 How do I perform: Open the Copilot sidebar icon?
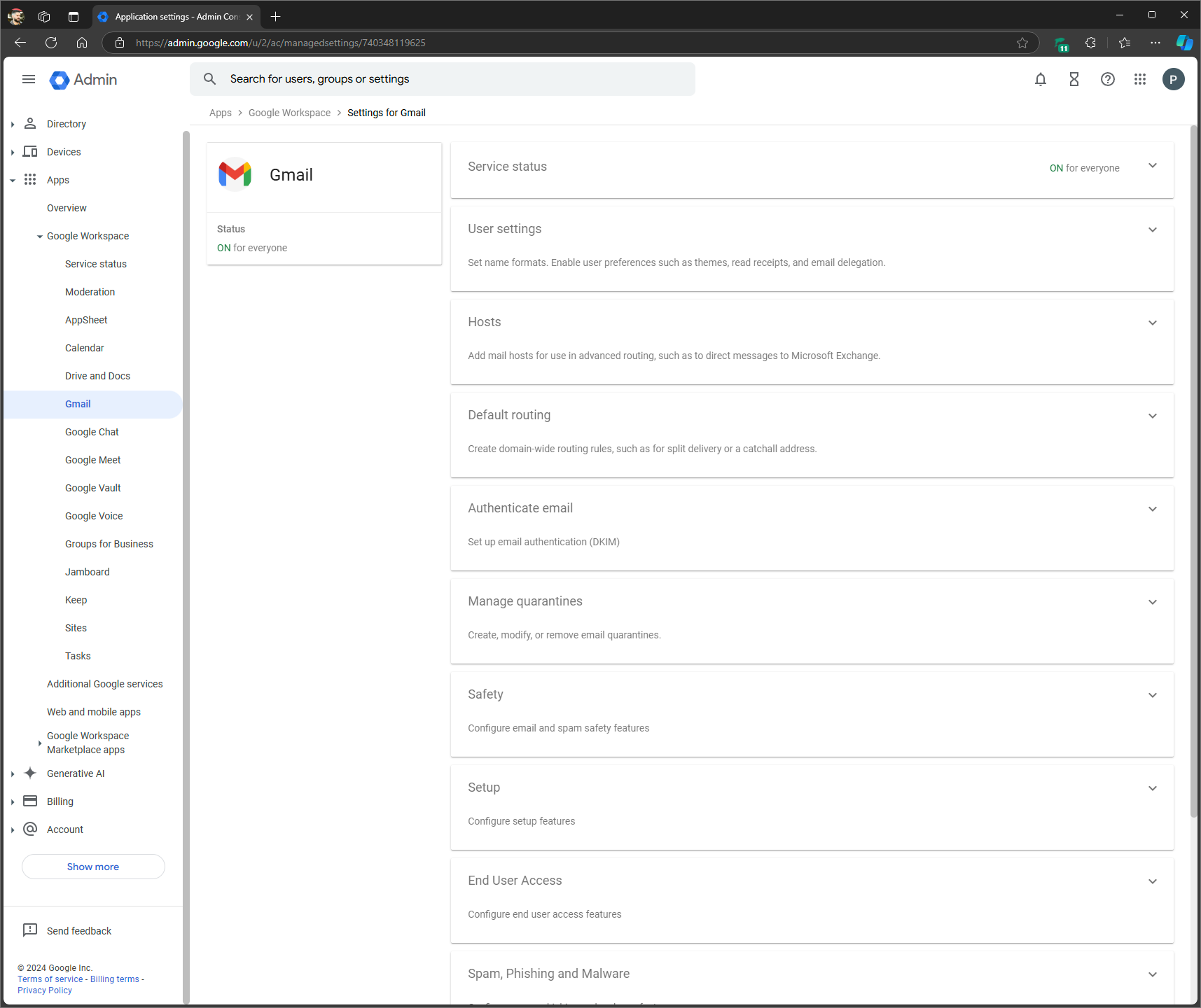[1184, 43]
